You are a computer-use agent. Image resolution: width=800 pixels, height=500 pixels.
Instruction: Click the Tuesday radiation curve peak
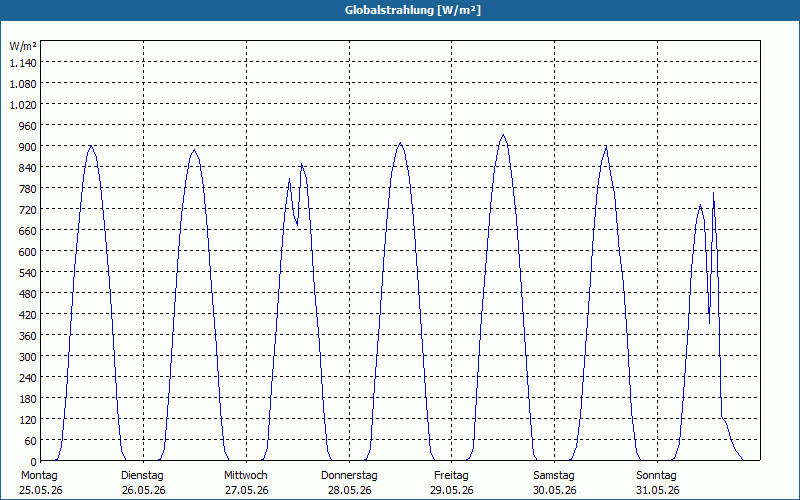[x=194, y=149]
